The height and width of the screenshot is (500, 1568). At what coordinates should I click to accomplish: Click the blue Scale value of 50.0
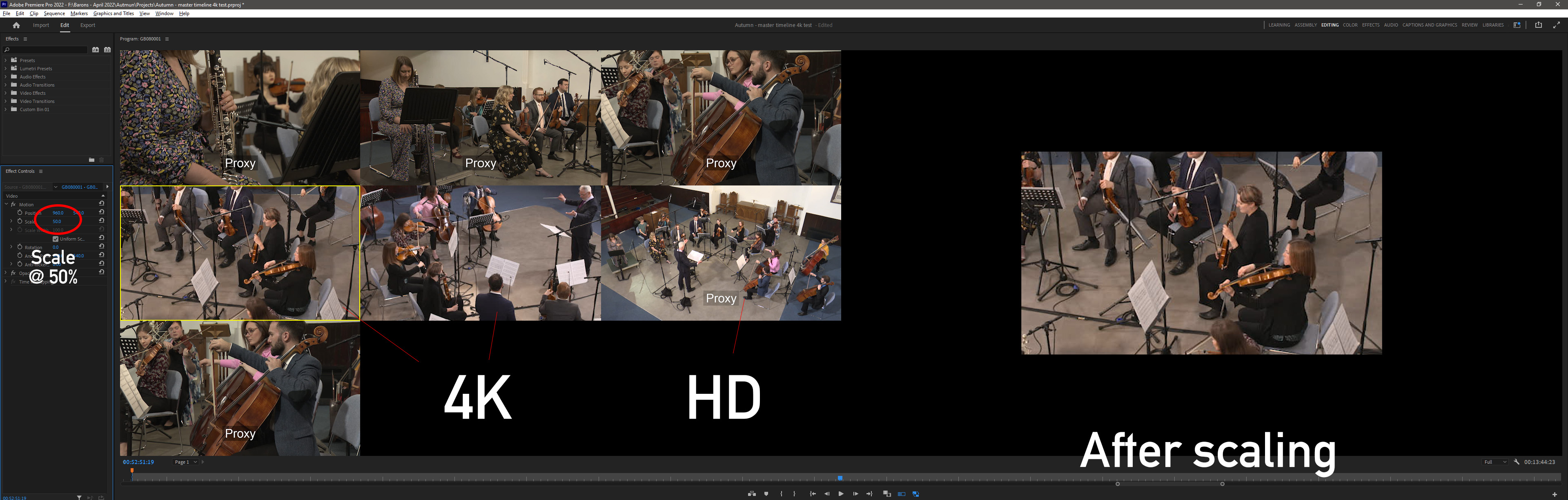(57, 221)
